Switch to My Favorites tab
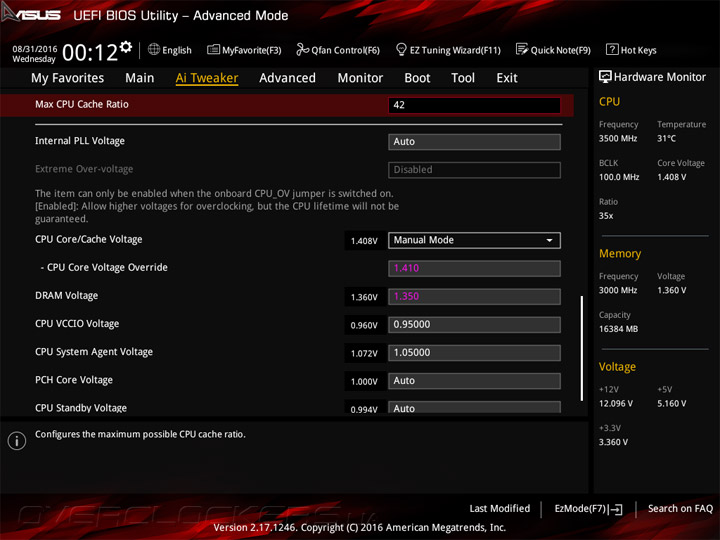 [68, 78]
